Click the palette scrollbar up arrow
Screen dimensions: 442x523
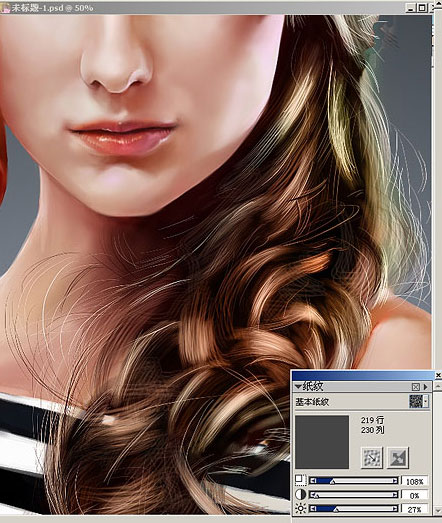438,386
